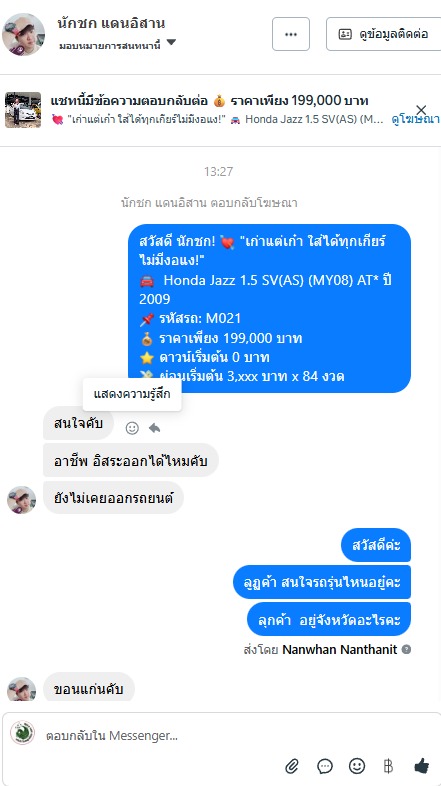The width and height of the screenshot is (441, 786).
Task: Click customer avatar beside ยังไม่เคยออกรถยนต์
Action: [22, 500]
